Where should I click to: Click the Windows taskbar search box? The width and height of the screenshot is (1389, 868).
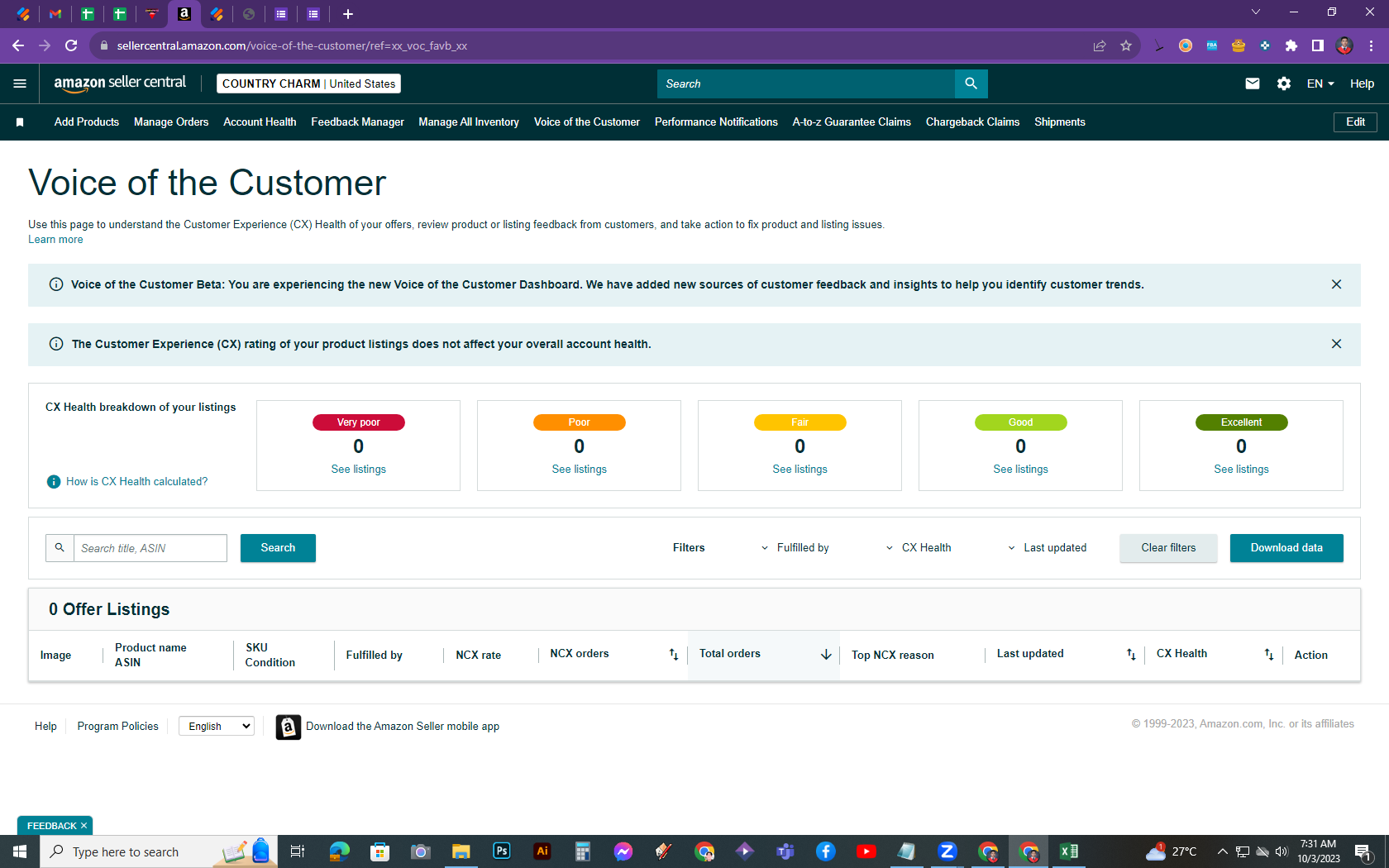pos(157,851)
